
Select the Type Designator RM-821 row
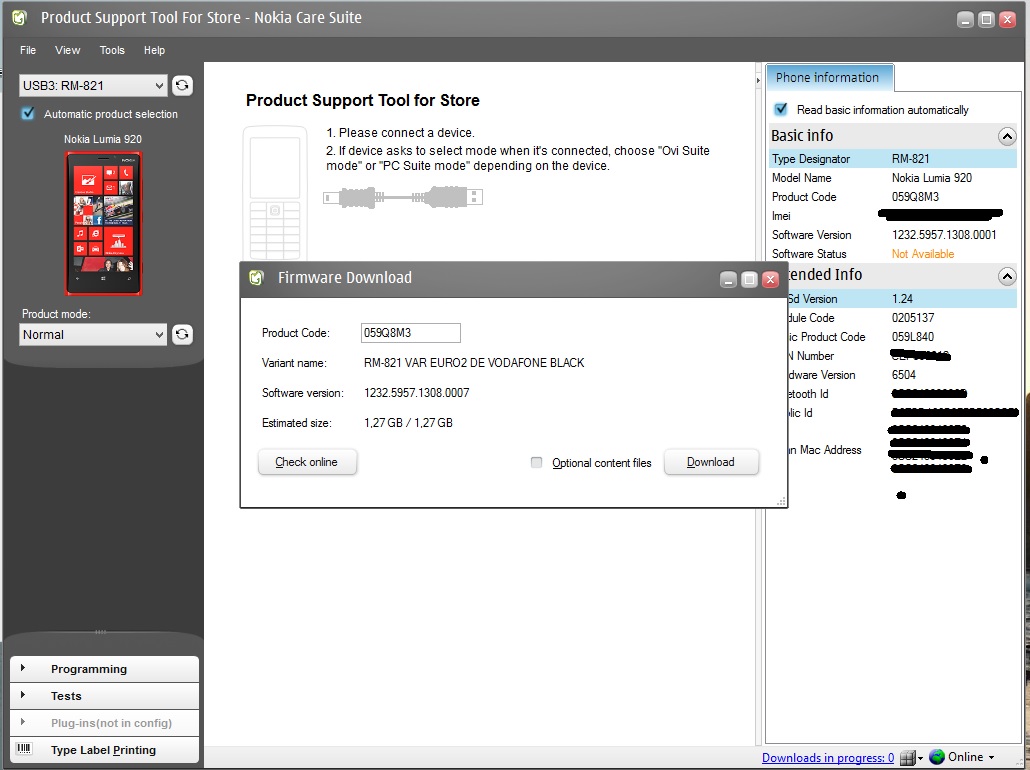(x=893, y=158)
